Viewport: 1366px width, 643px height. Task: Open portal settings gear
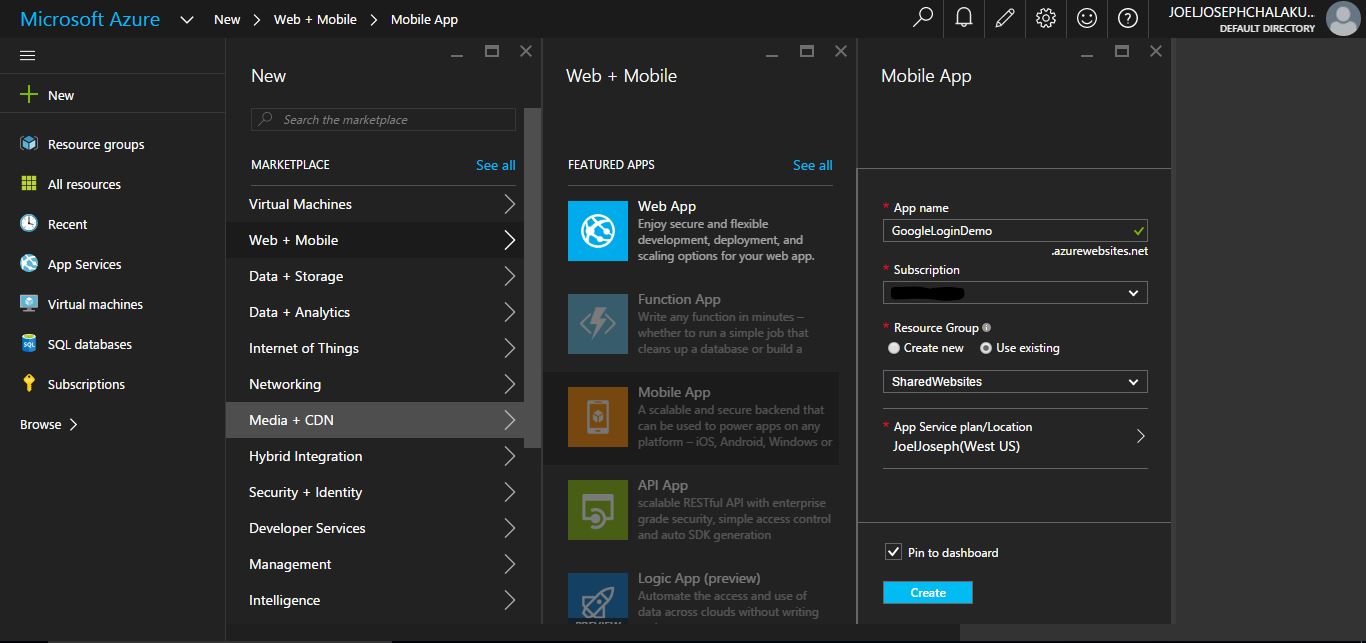pos(1046,18)
